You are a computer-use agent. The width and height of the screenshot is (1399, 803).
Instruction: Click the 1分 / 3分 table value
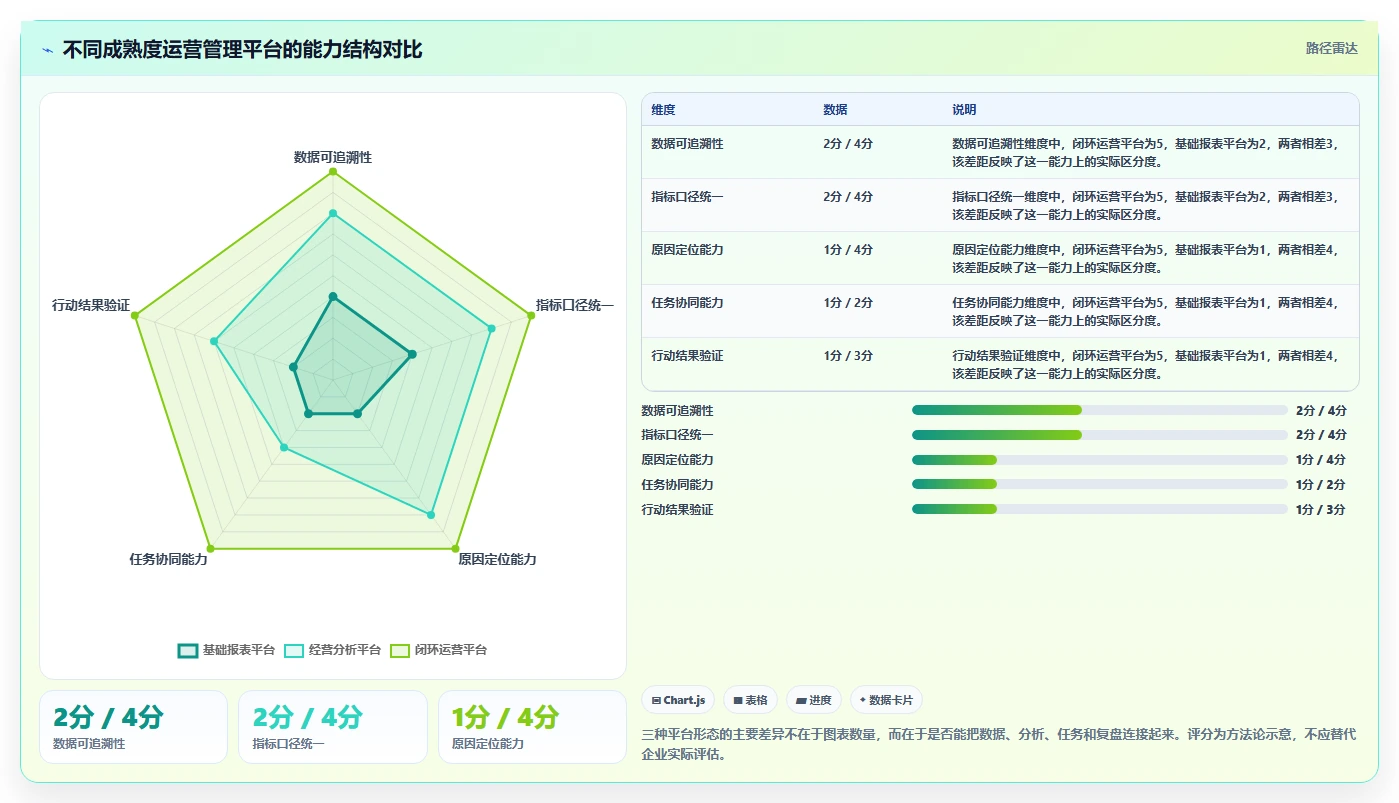pyautogui.click(x=848, y=356)
